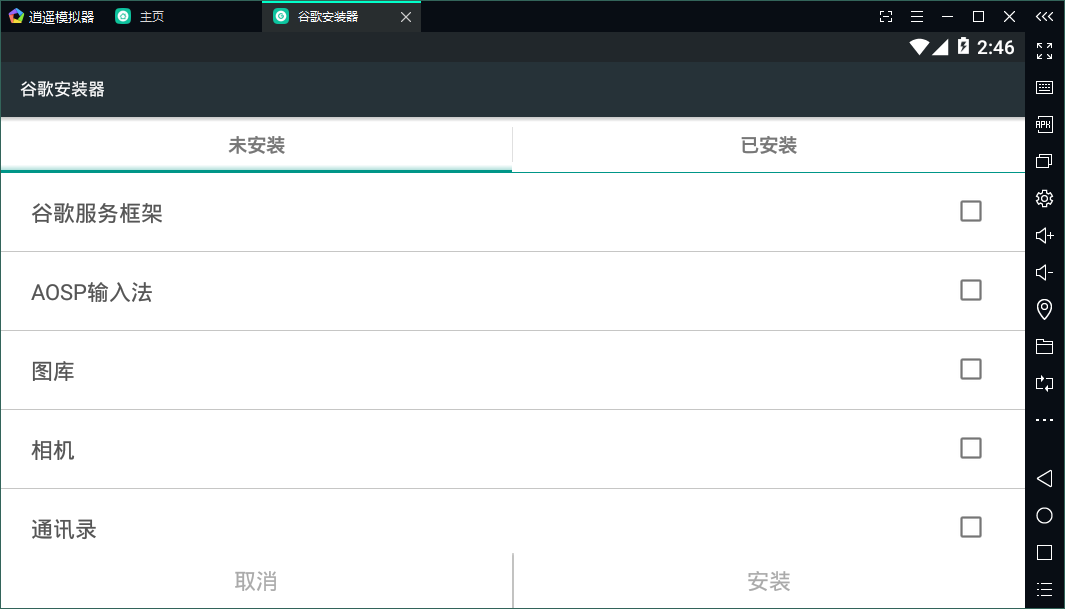Select the 谷歌服务框架 row label
The height and width of the screenshot is (609, 1065).
click(x=97, y=213)
